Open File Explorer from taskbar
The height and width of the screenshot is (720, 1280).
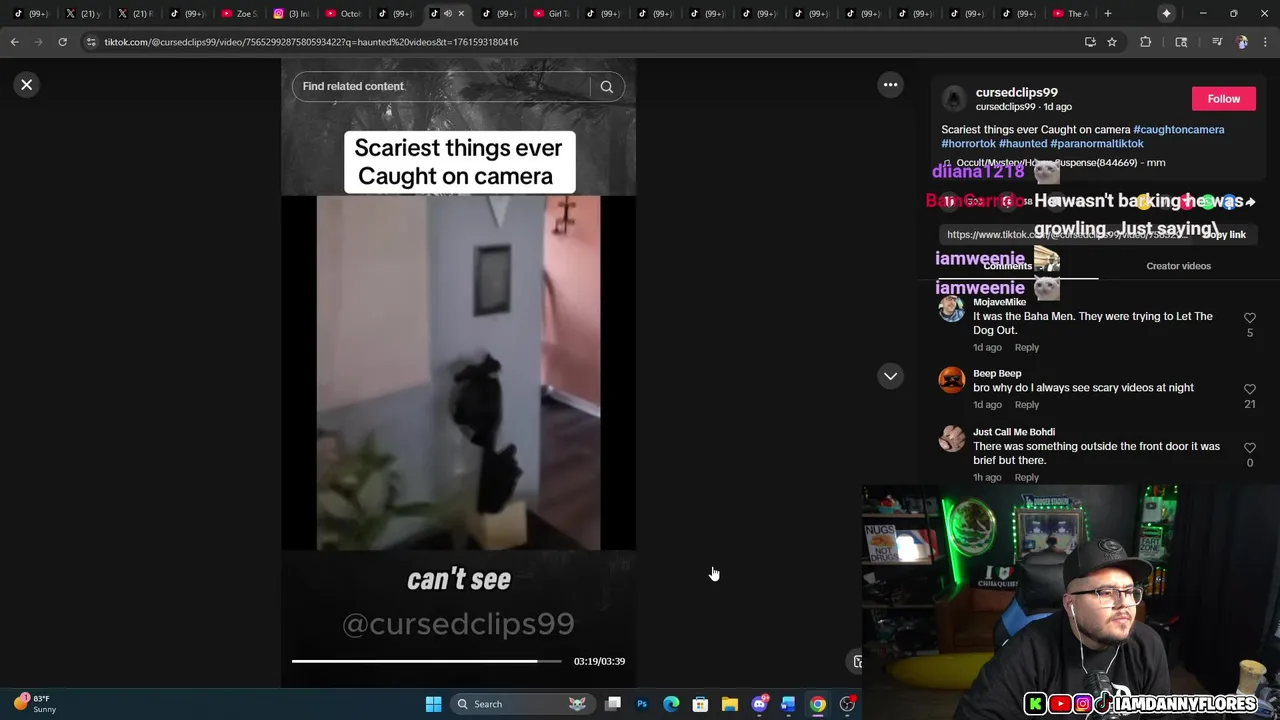tap(730, 704)
